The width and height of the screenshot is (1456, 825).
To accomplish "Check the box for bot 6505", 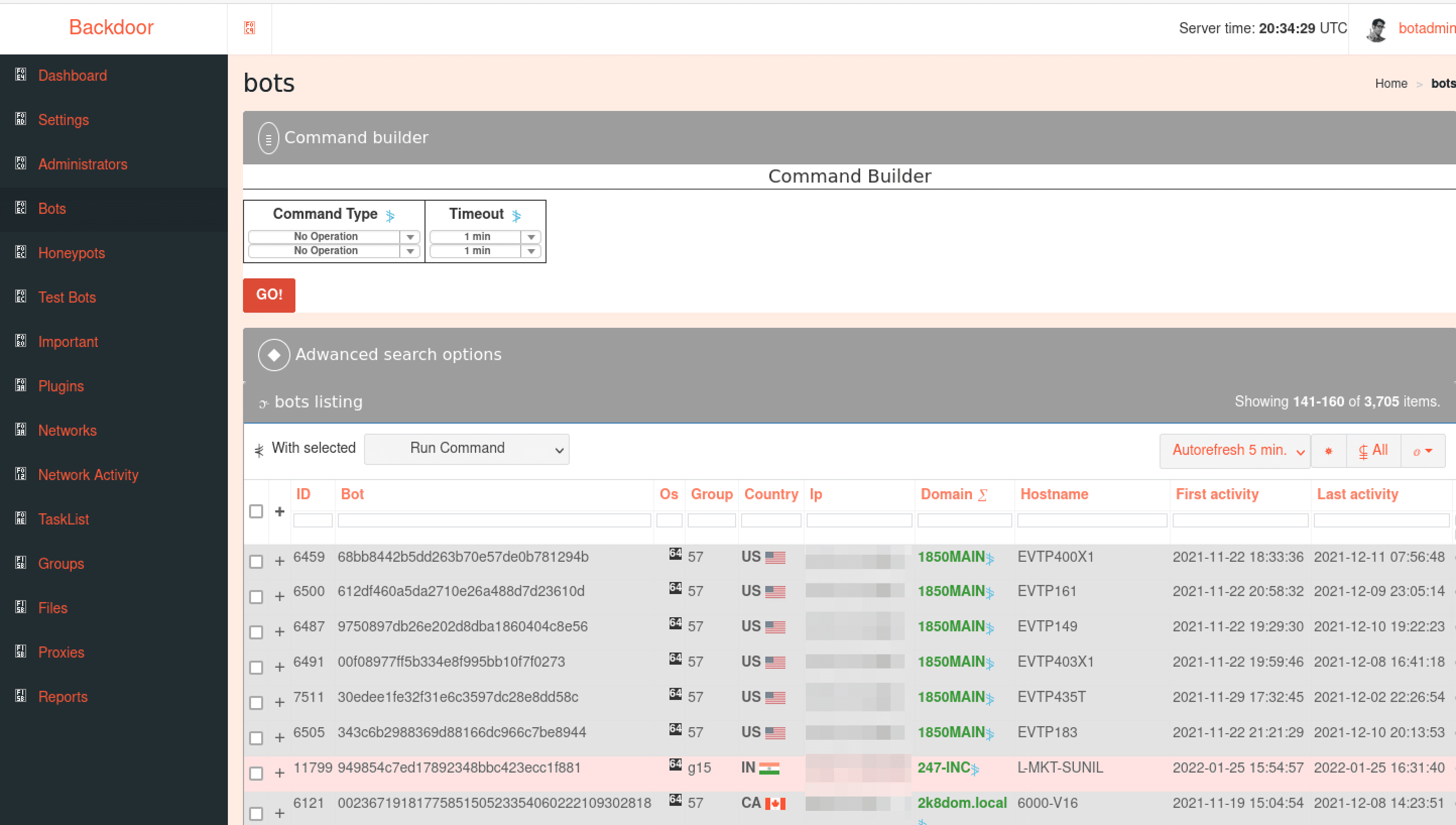I will pos(256,738).
